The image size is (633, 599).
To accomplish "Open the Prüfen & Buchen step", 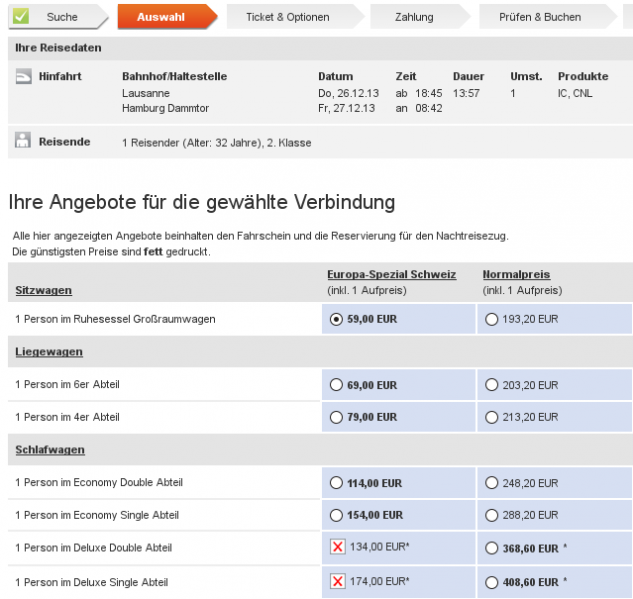I will pyautogui.click(x=541, y=17).
